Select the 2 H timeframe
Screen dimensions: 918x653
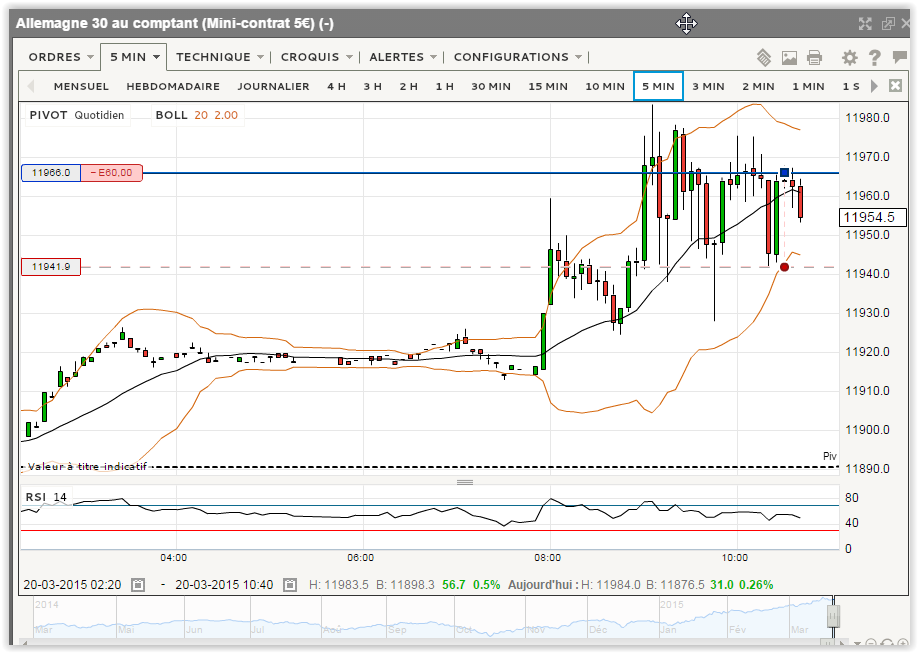pos(409,86)
